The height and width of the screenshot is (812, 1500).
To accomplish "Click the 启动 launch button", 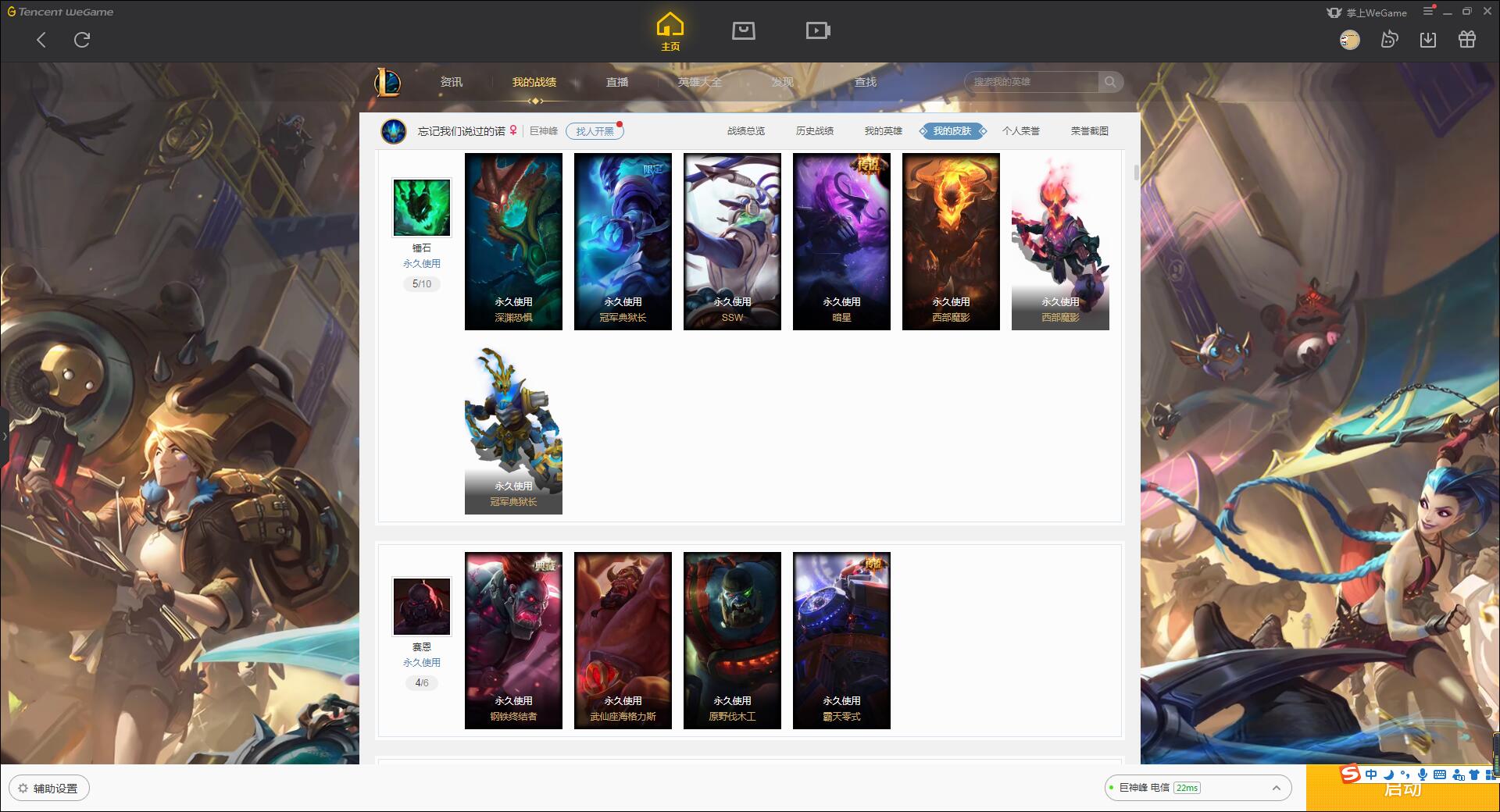I will [1402, 789].
